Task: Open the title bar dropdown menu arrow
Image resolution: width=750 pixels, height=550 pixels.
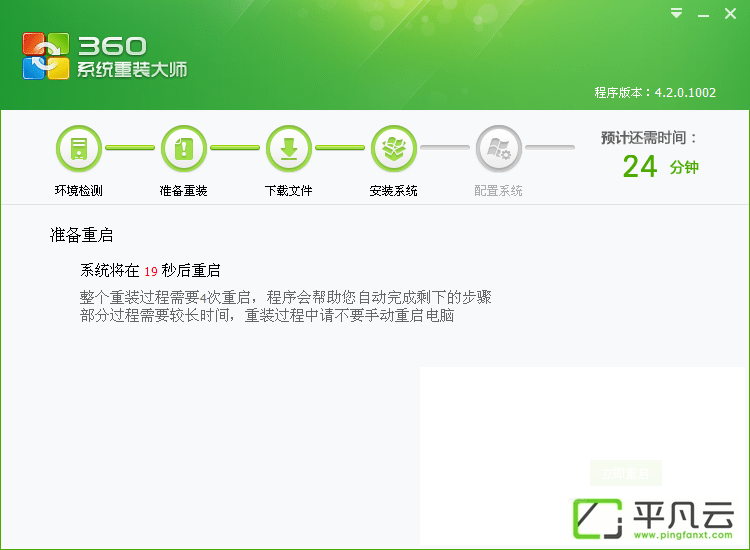Action: [x=676, y=13]
